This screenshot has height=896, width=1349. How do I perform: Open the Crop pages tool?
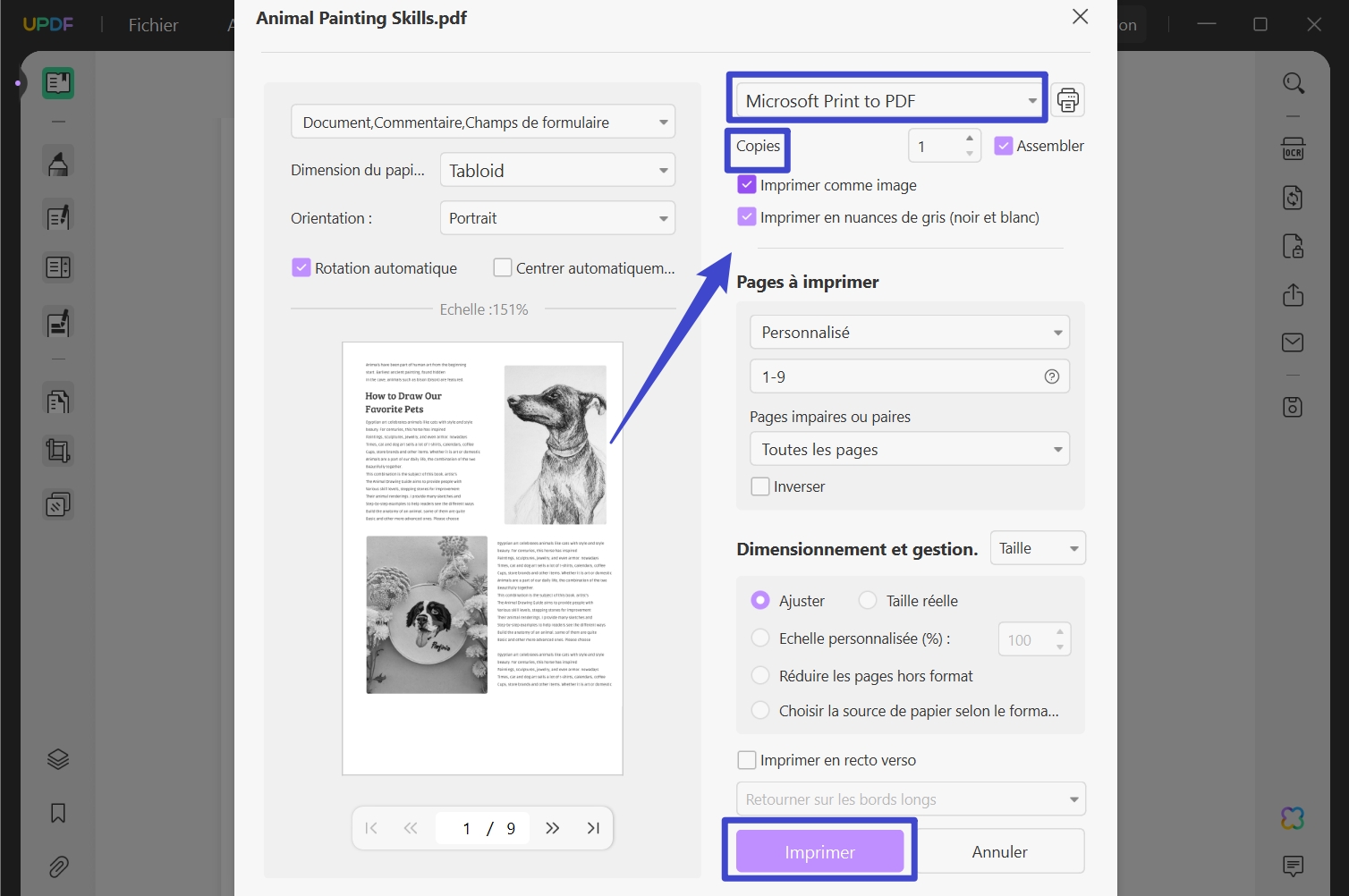(57, 450)
